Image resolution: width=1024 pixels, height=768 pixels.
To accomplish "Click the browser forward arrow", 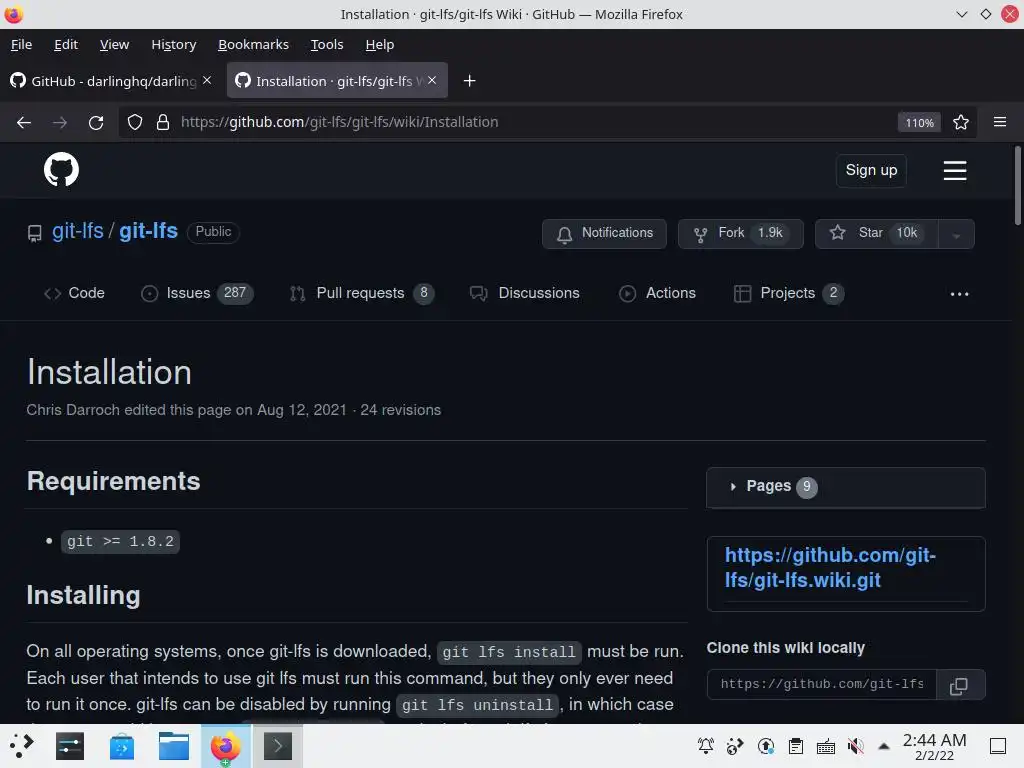I will point(59,122).
